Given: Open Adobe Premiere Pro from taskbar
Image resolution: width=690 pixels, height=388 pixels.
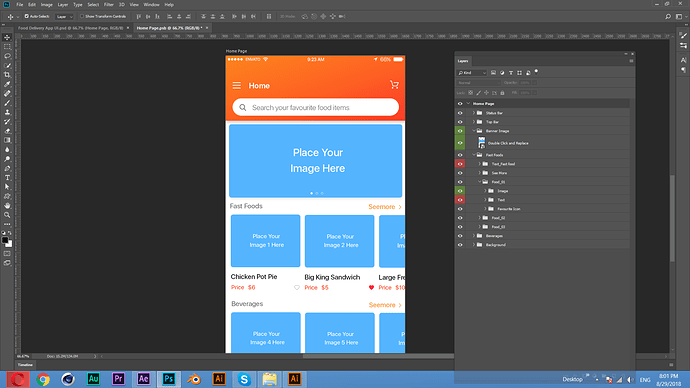Looking at the screenshot, I should pos(118,379).
